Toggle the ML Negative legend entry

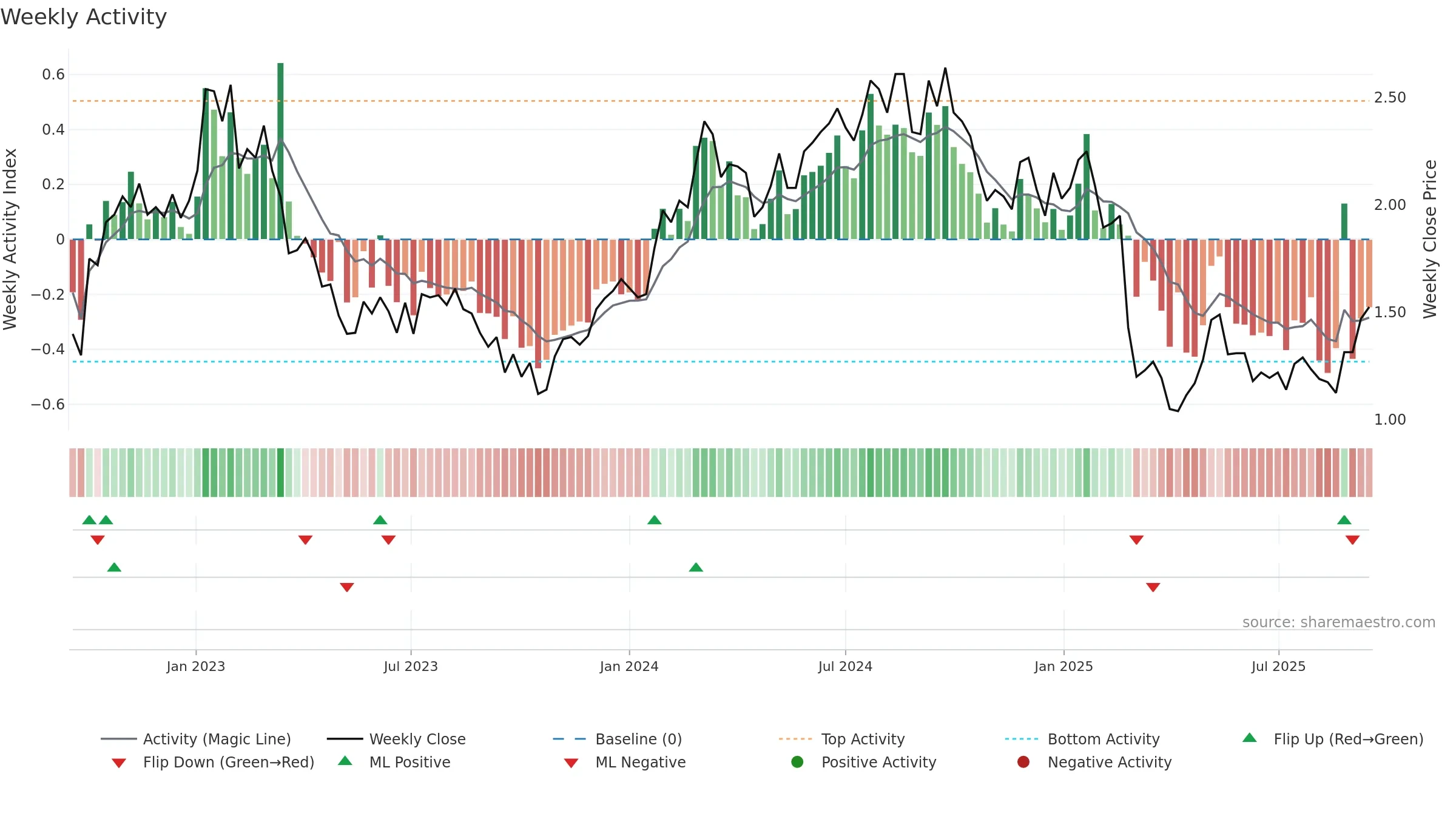pos(625,762)
